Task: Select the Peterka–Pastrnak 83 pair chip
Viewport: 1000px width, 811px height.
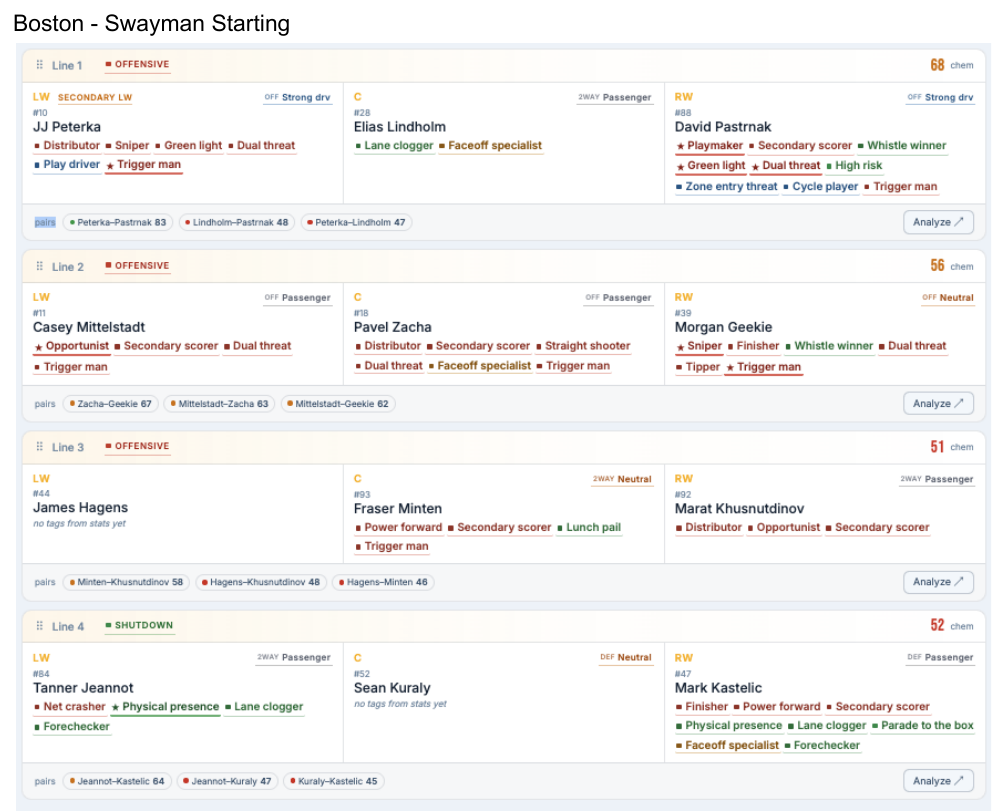Action: coord(118,223)
